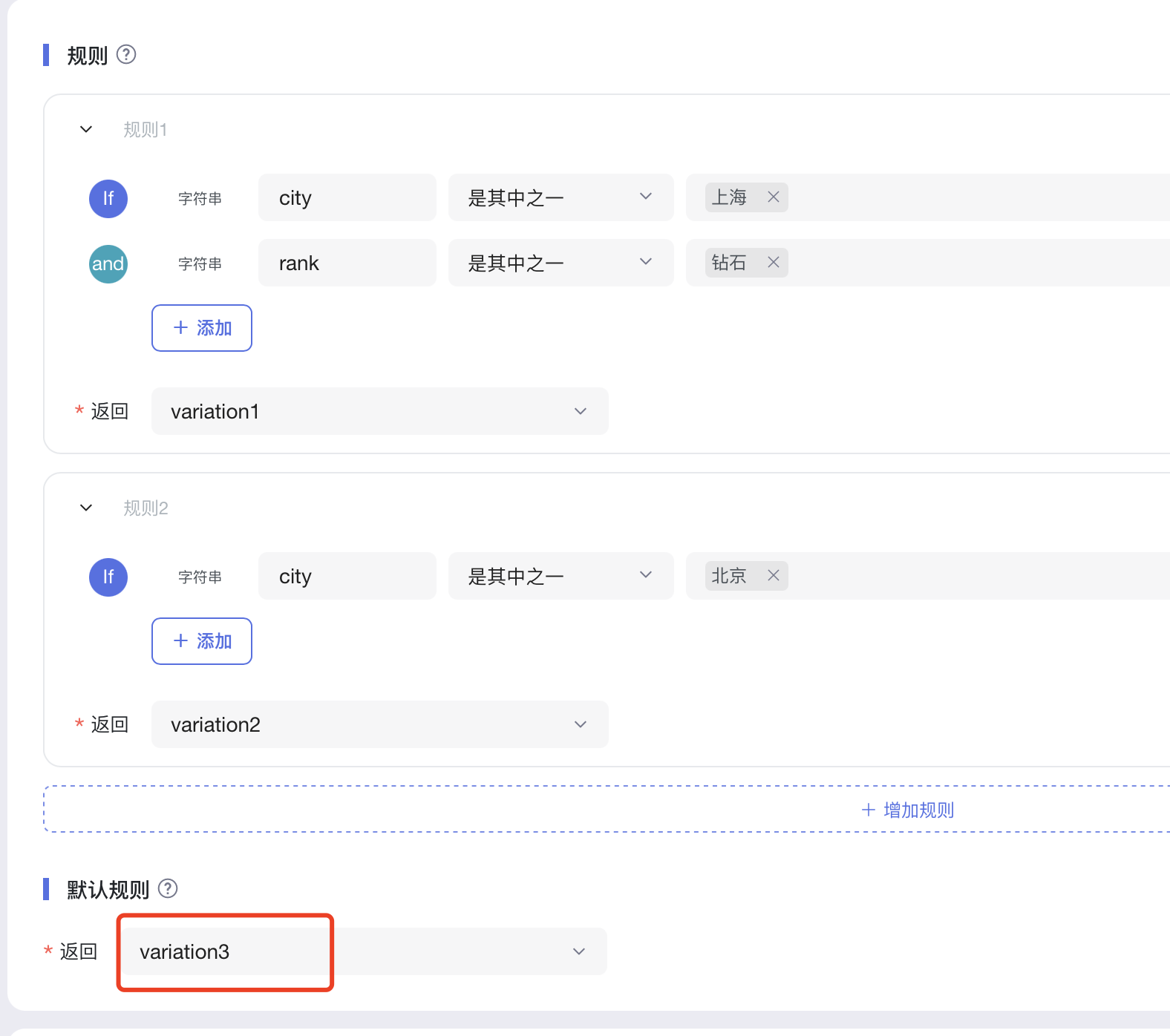Click 增加规则 to add a new rule
The height and width of the screenshot is (1036, 1170).
(907, 810)
